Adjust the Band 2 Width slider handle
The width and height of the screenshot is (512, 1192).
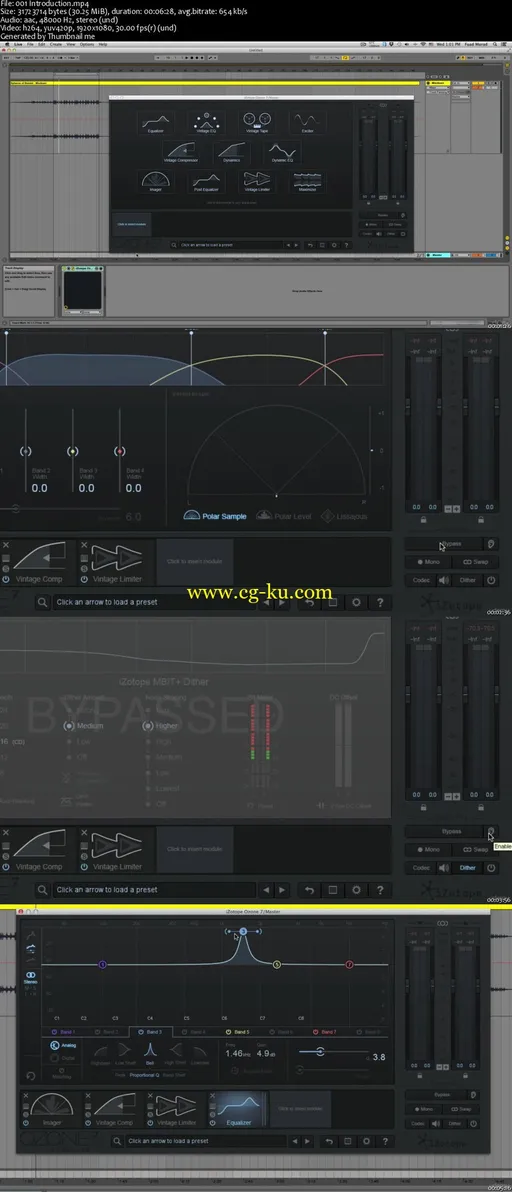click(26, 452)
